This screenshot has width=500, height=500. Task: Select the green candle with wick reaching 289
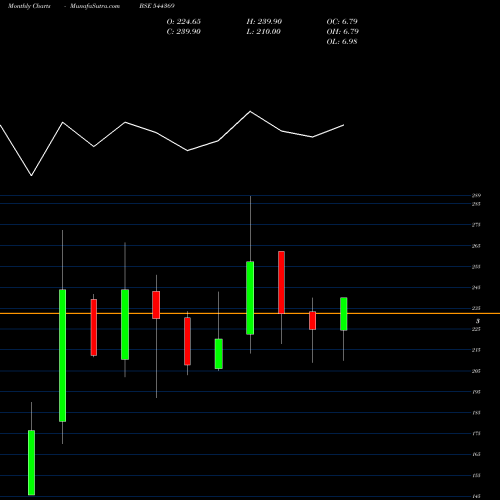(x=250, y=298)
